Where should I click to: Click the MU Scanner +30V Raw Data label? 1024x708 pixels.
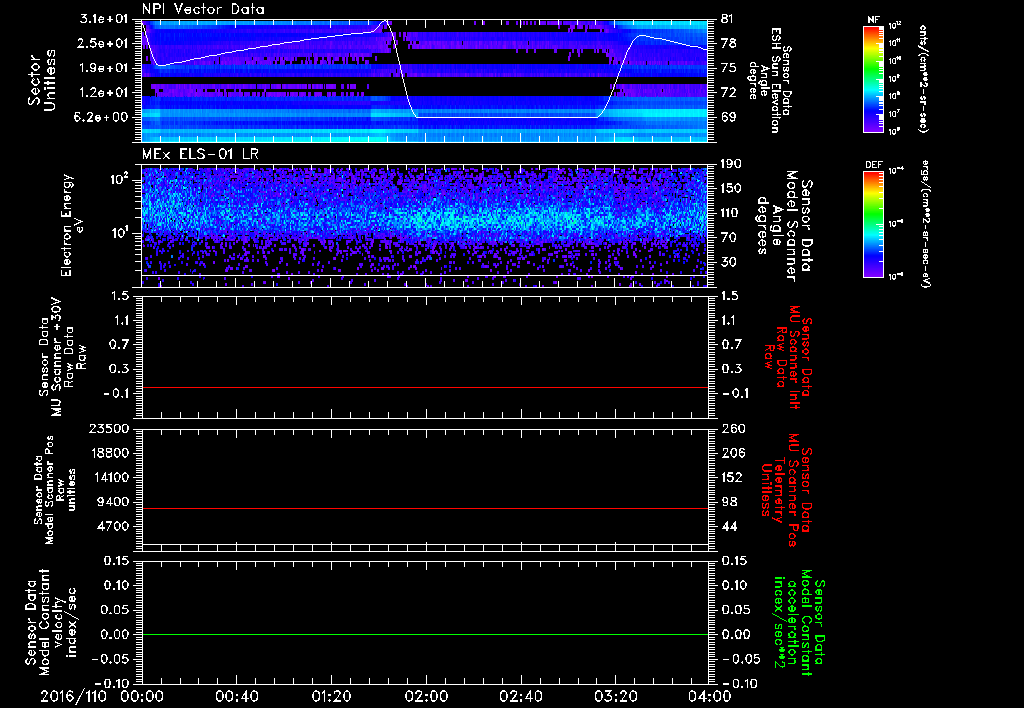(63, 357)
